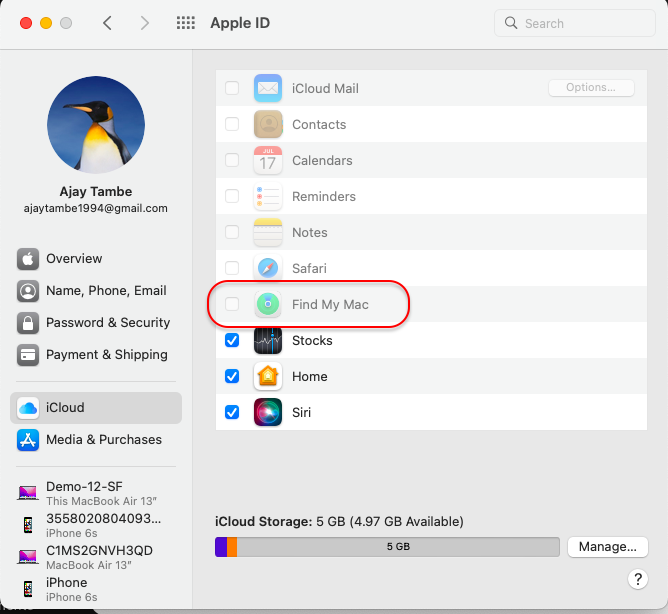Image resolution: width=668 pixels, height=614 pixels.
Task: Enable the iCloud Mail checkbox
Action: pos(232,88)
